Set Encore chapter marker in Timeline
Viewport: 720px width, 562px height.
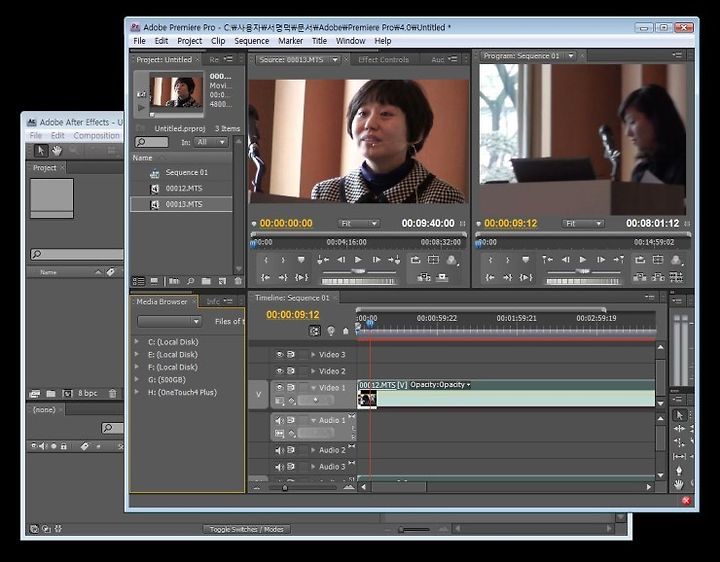coord(331,331)
